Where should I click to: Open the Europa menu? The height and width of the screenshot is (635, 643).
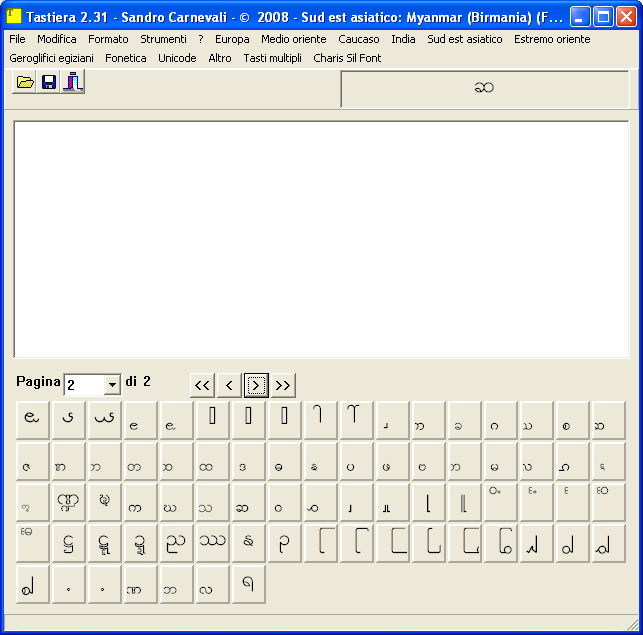232,39
